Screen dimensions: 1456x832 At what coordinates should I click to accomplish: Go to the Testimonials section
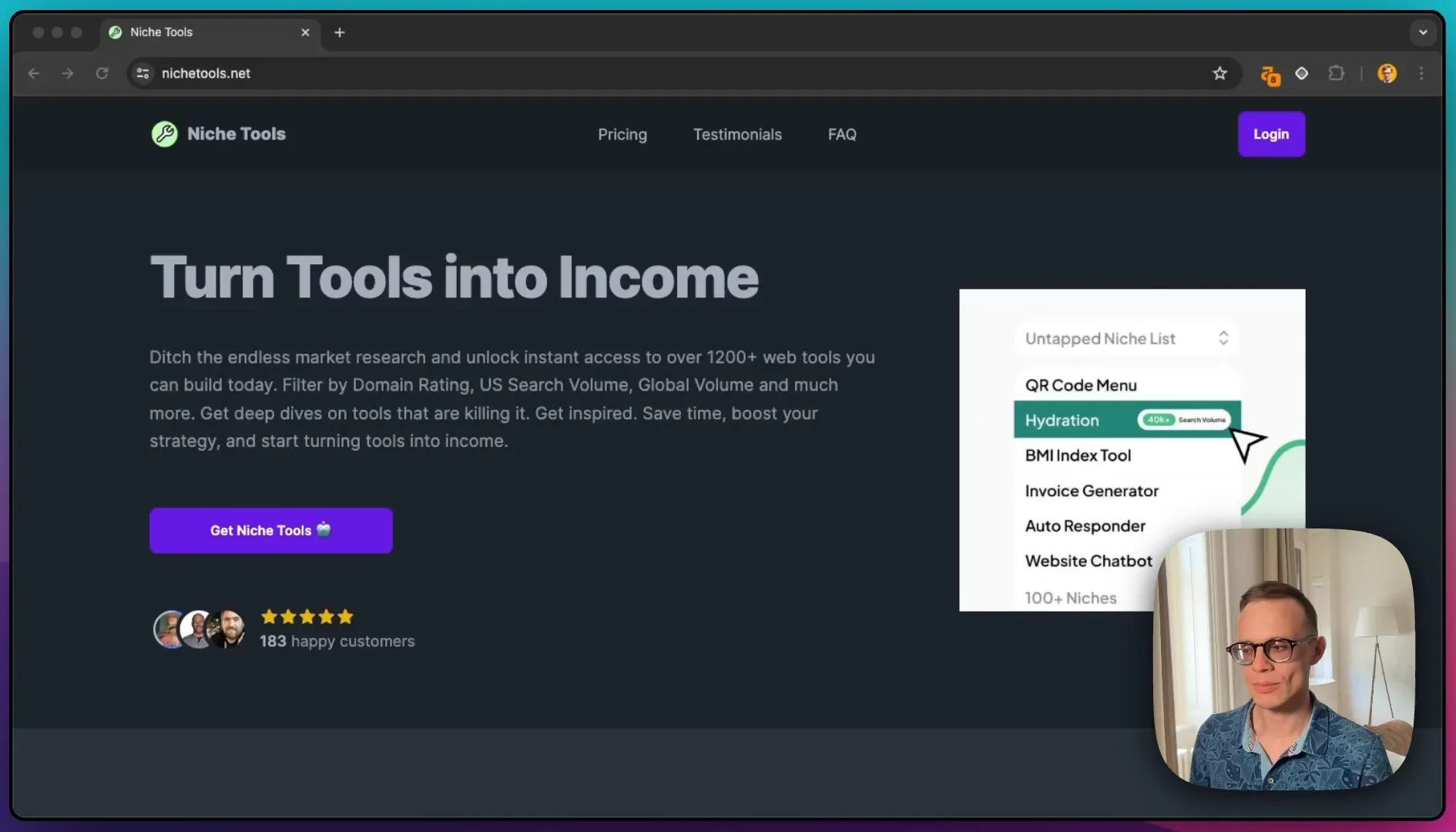pyautogui.click(x=737, y=134)
